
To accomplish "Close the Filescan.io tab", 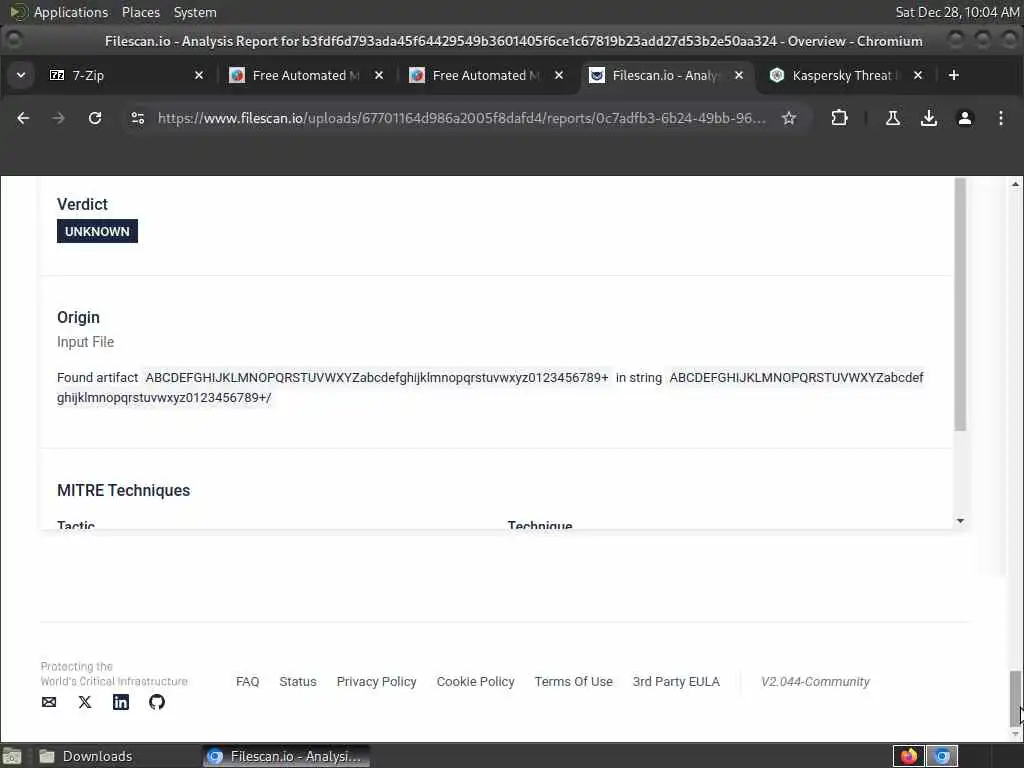I will [x=739, y=76].
